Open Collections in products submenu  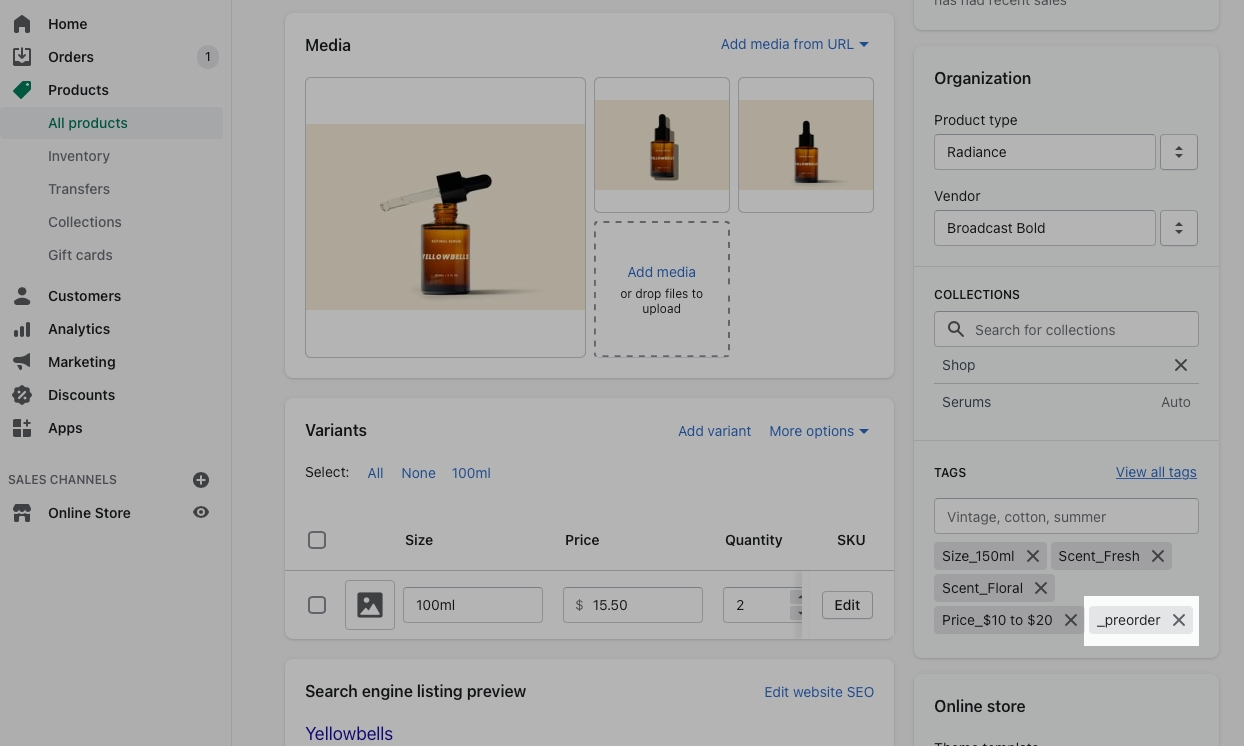click(x=85, y=222)
